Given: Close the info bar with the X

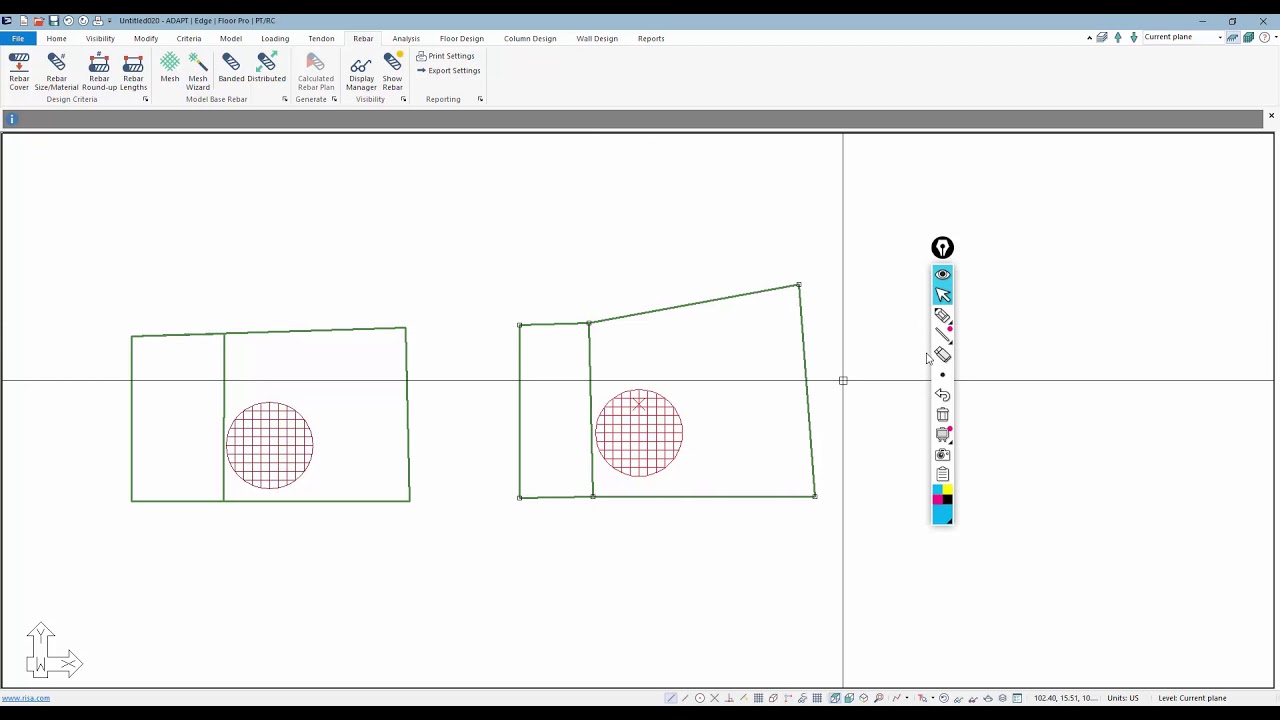Looking at the screenshot, I should pos(1271,117).
